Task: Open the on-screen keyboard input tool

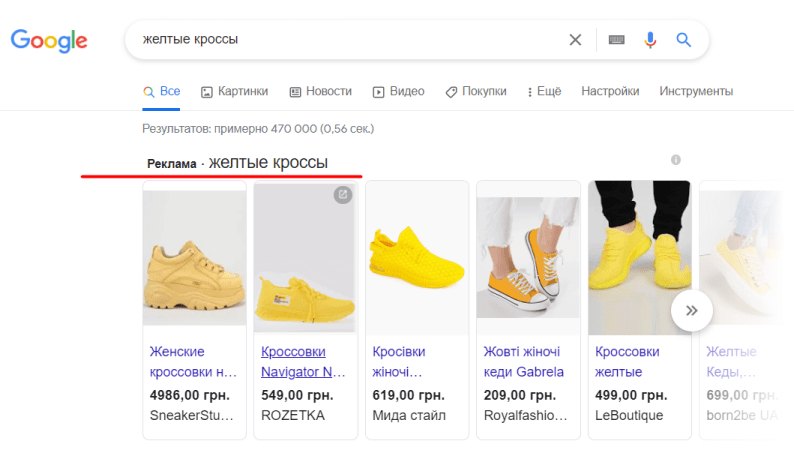Action: [616, 40]
